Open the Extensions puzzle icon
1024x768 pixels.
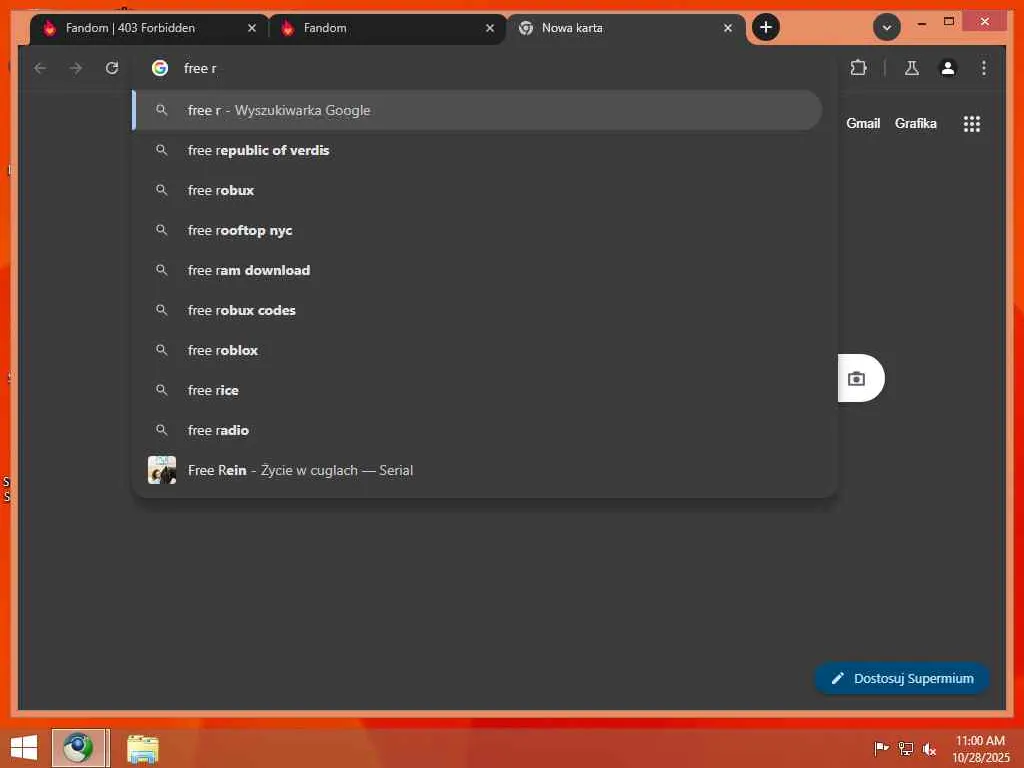pos(858,68)
